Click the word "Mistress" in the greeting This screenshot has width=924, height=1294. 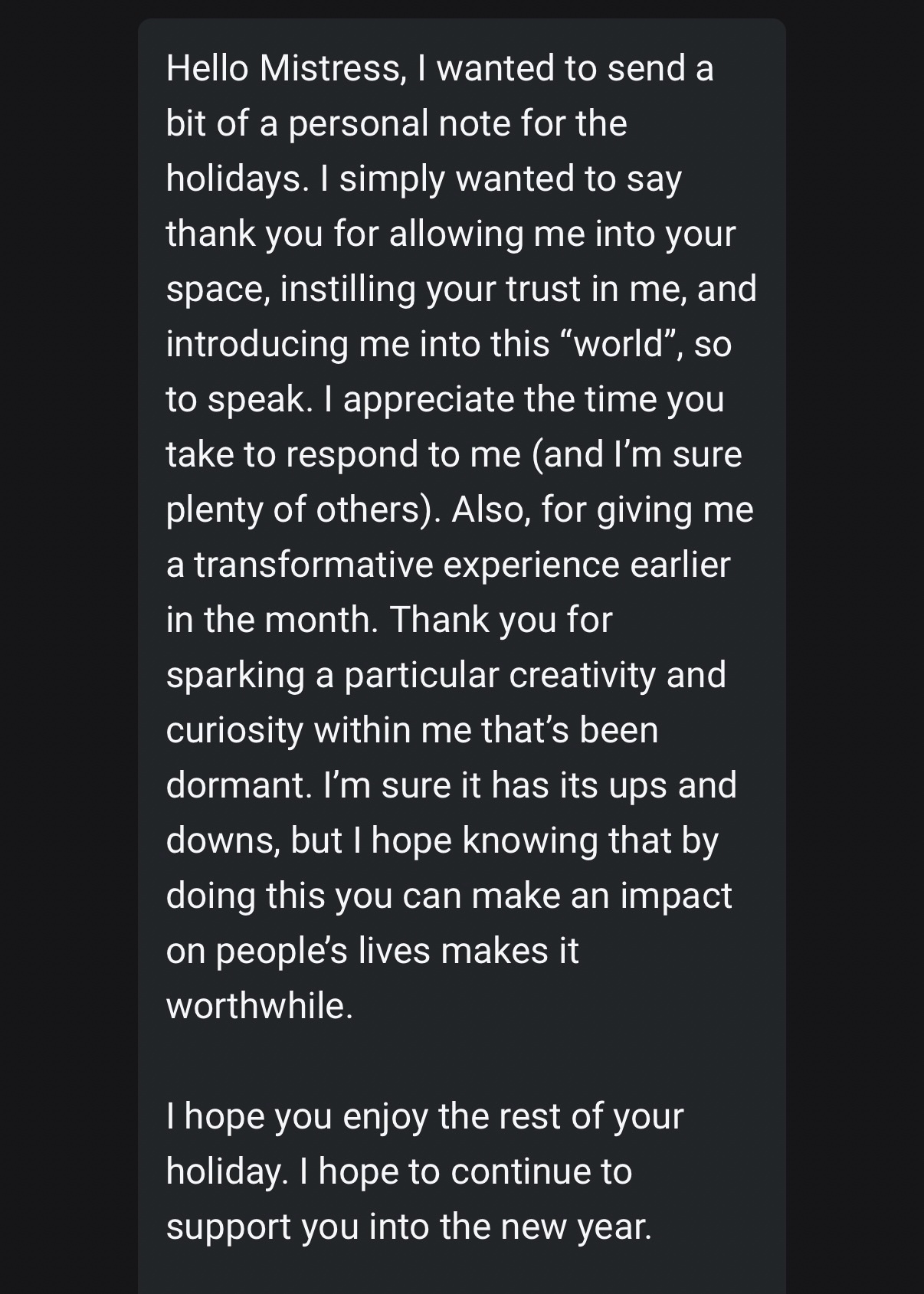pyautogui.click(x=329, y=68)
